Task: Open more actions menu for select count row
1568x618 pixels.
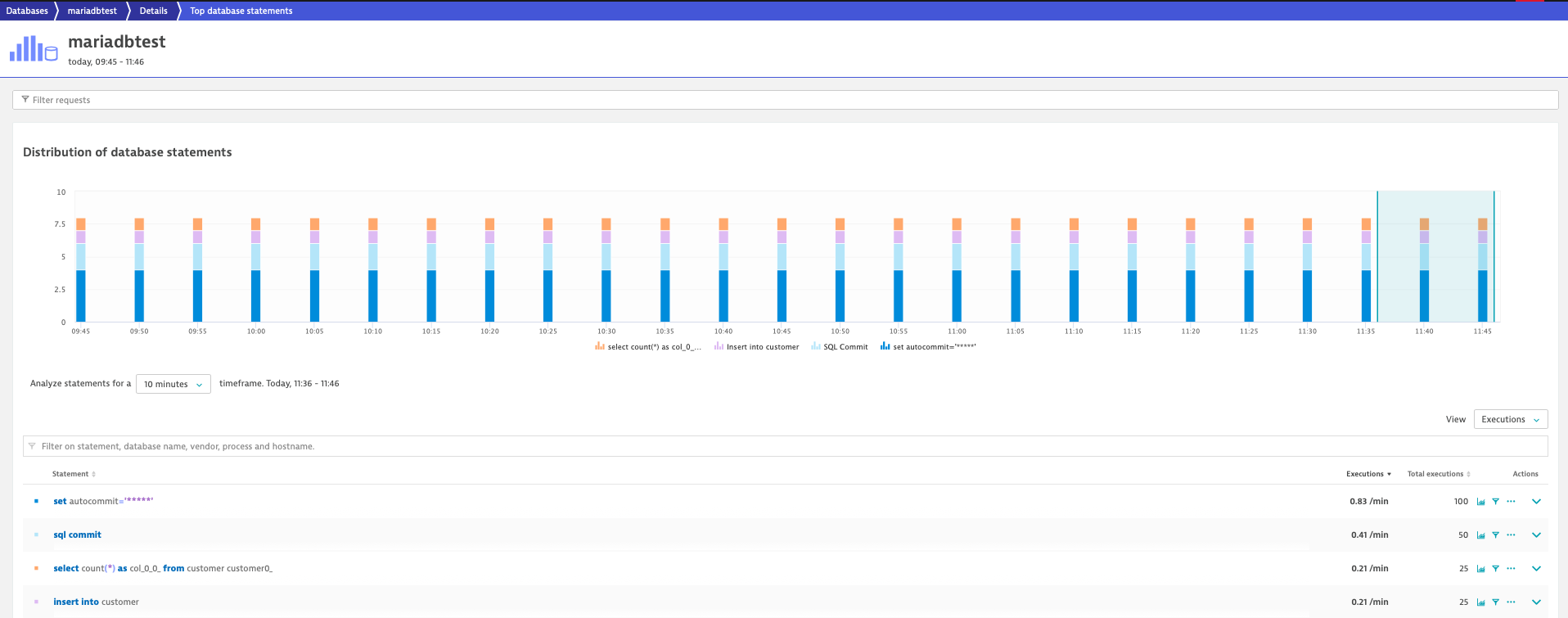Action: 1511,568
